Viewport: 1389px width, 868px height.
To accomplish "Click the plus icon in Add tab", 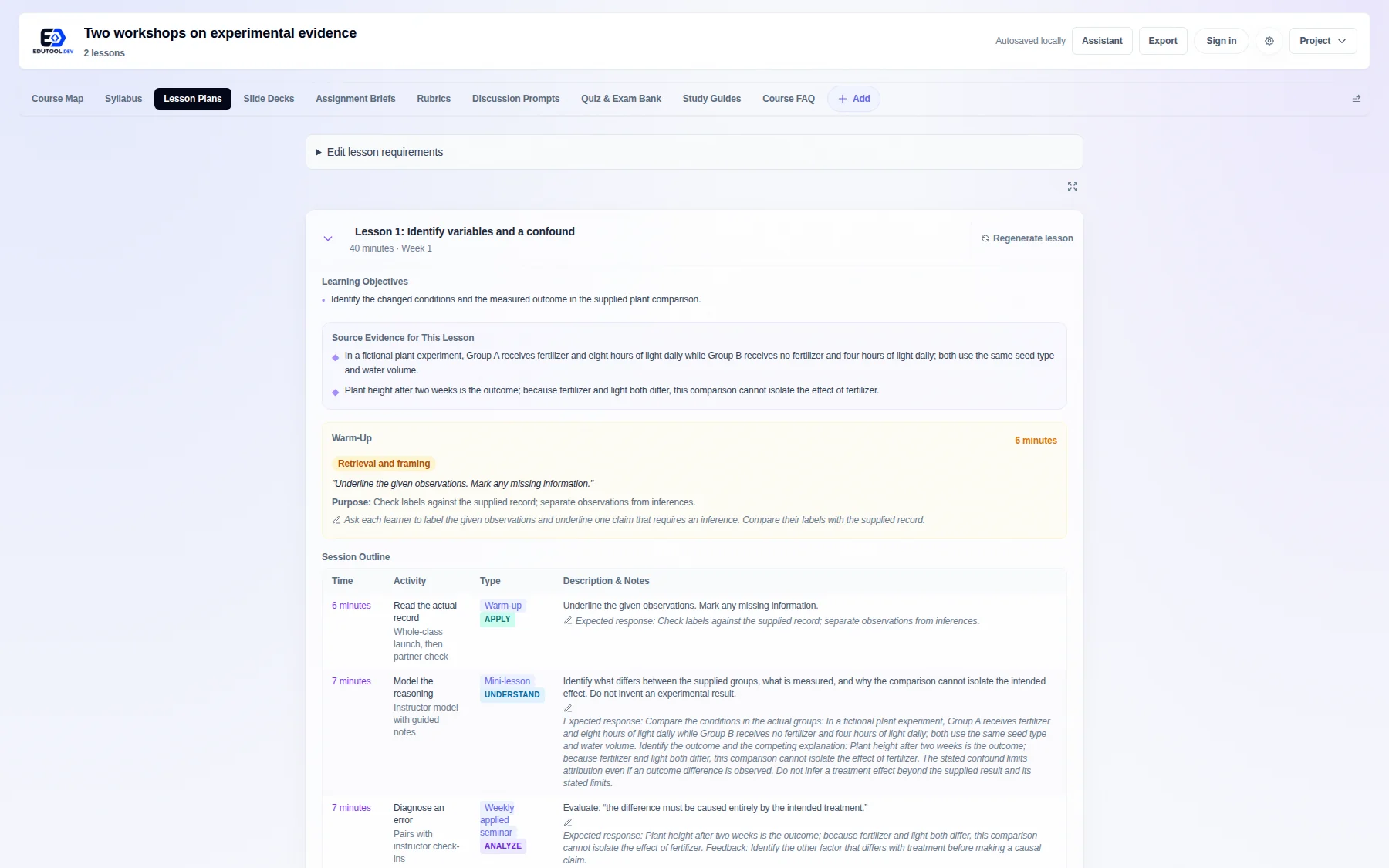I will click(843, 99).
